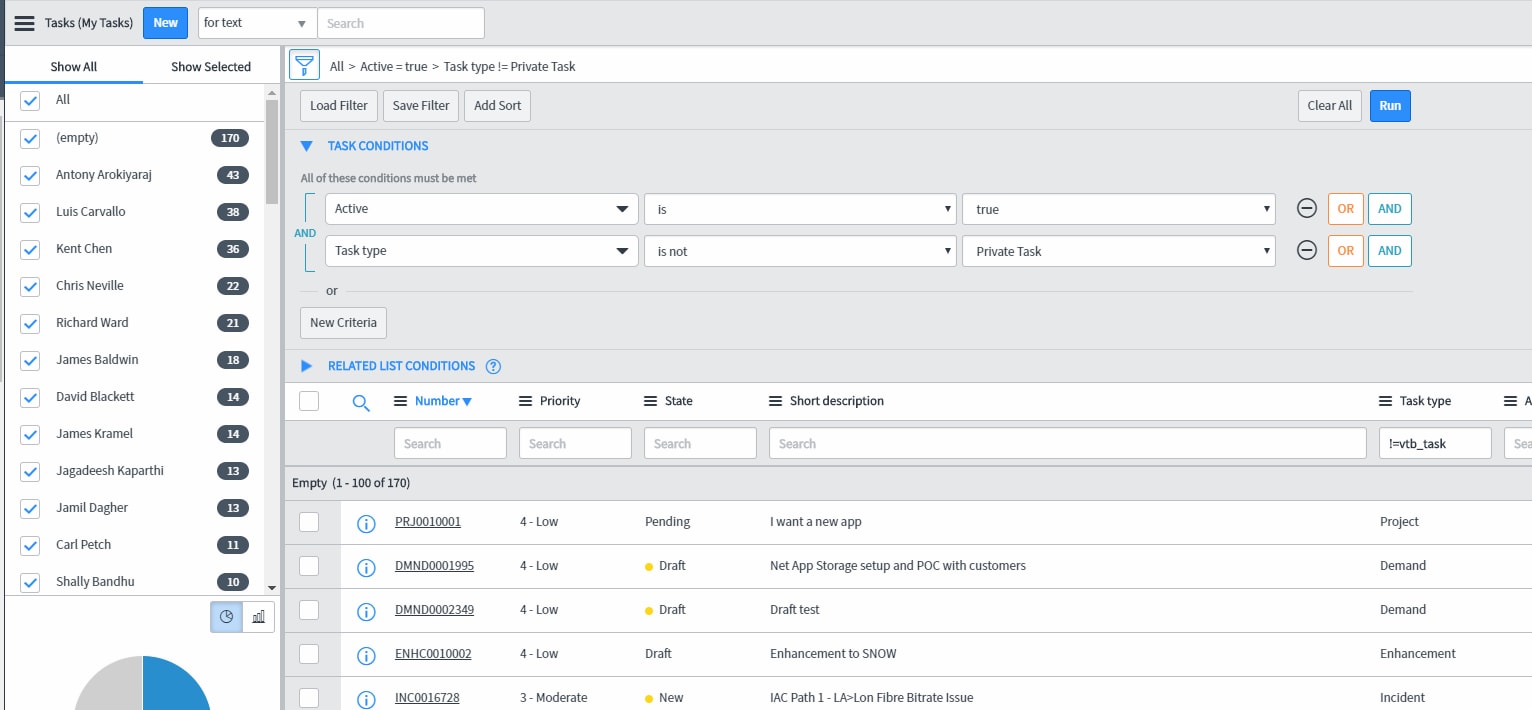Click the Tasks (My Tasks) list title
Image resolution: width=1532 pixels, height=710 pixels.
click(x=89, y=23)
